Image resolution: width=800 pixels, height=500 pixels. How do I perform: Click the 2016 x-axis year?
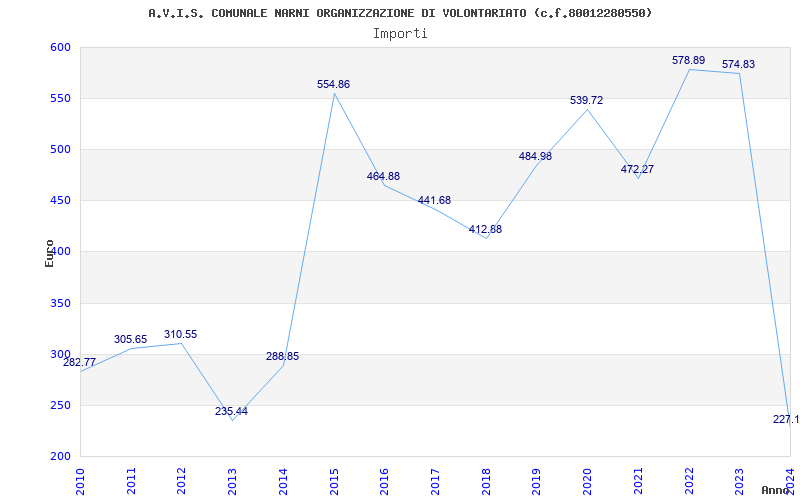(384, 481)
